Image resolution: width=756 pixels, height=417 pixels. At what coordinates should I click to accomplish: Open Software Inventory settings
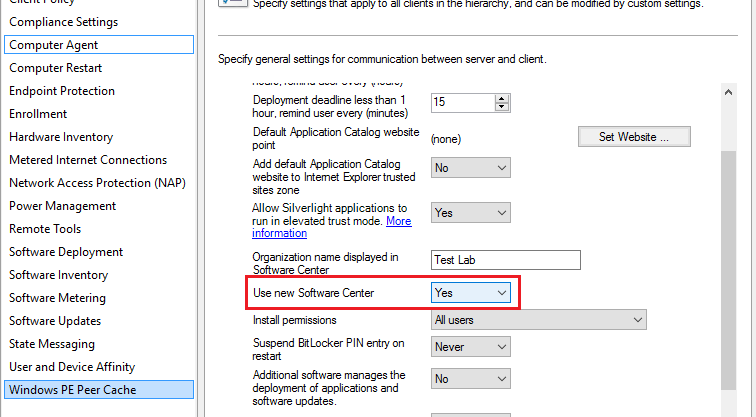[x=58, y=275]
